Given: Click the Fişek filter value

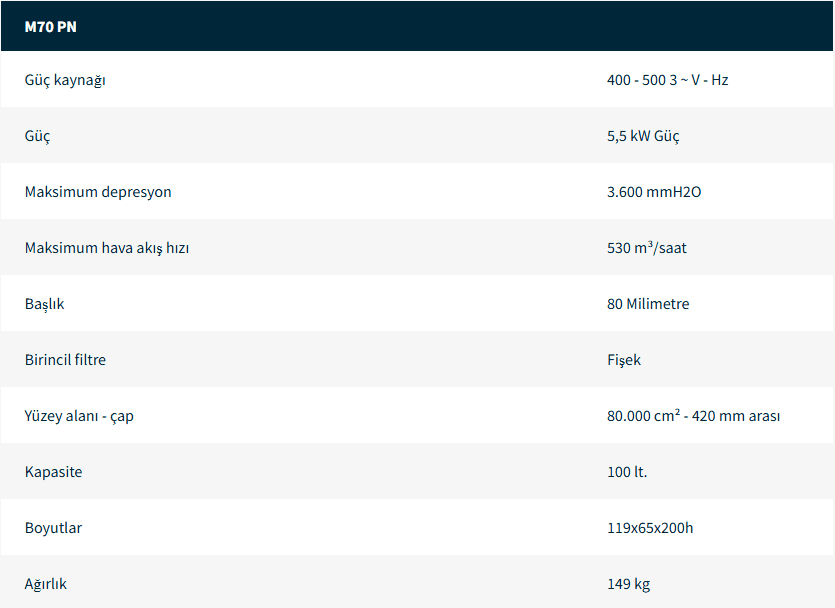Looking at the screenshot, I should coord(624,360).
